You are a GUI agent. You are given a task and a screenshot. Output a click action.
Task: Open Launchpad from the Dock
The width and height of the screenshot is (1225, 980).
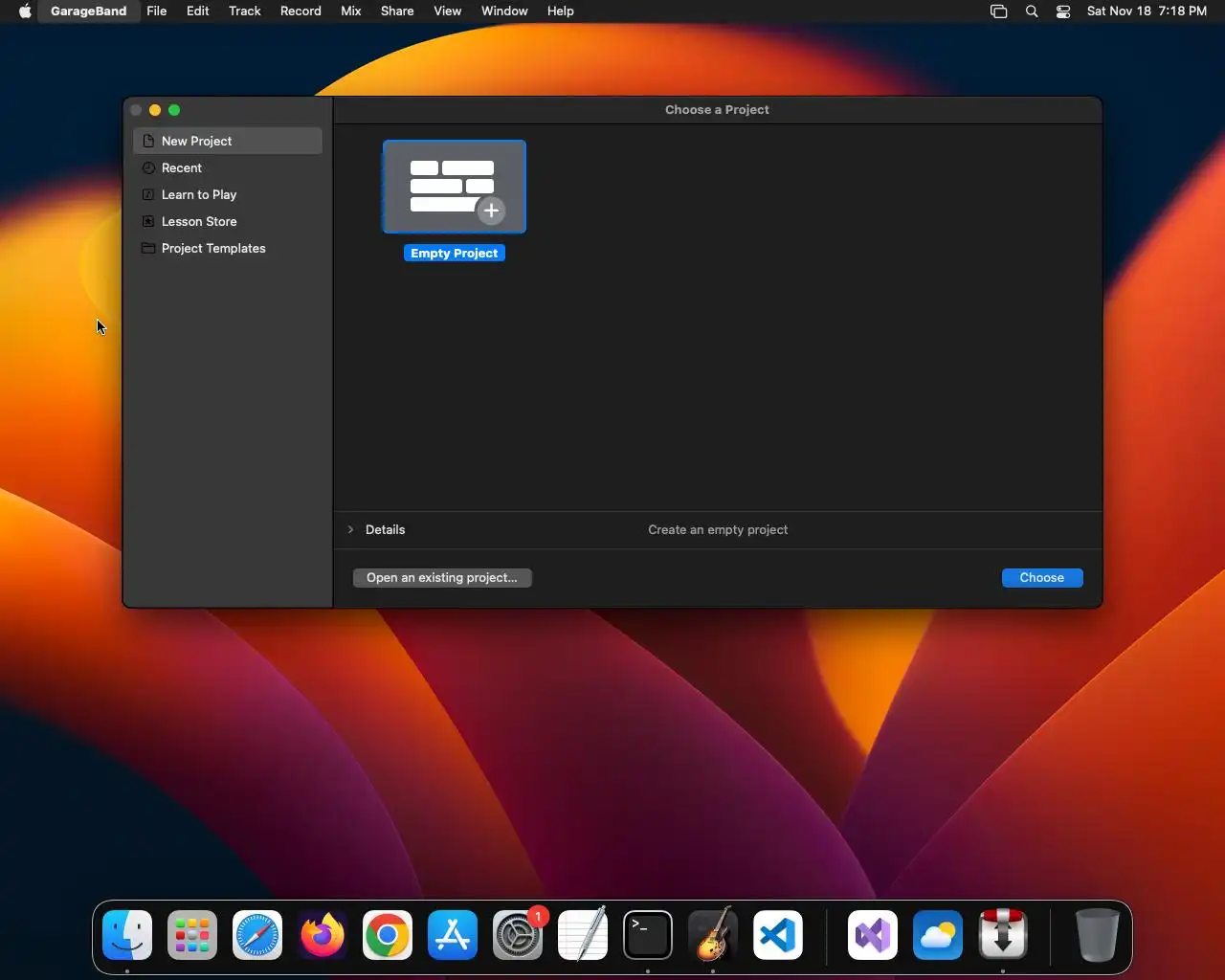192,935
